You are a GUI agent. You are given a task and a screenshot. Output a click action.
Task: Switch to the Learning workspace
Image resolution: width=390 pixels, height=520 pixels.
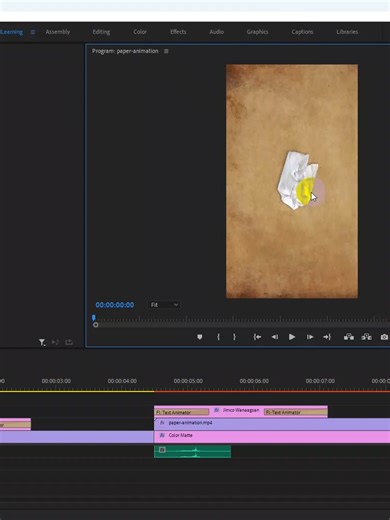pos(12,32)
